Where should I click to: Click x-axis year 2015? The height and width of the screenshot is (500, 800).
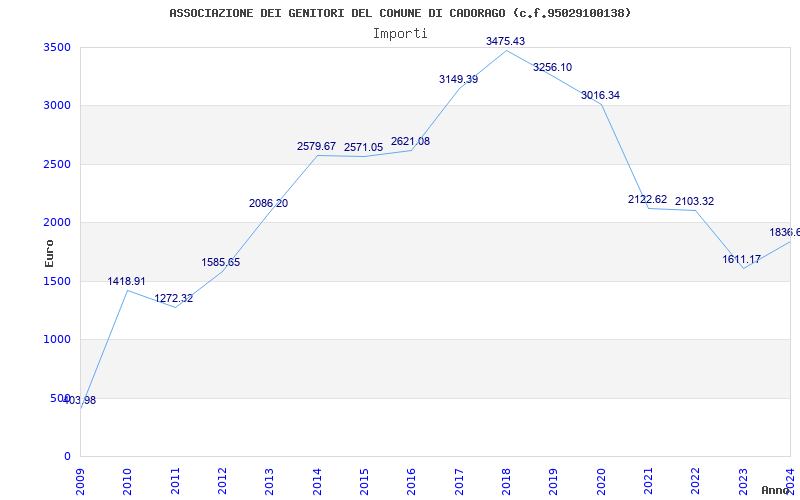[364, 481]
